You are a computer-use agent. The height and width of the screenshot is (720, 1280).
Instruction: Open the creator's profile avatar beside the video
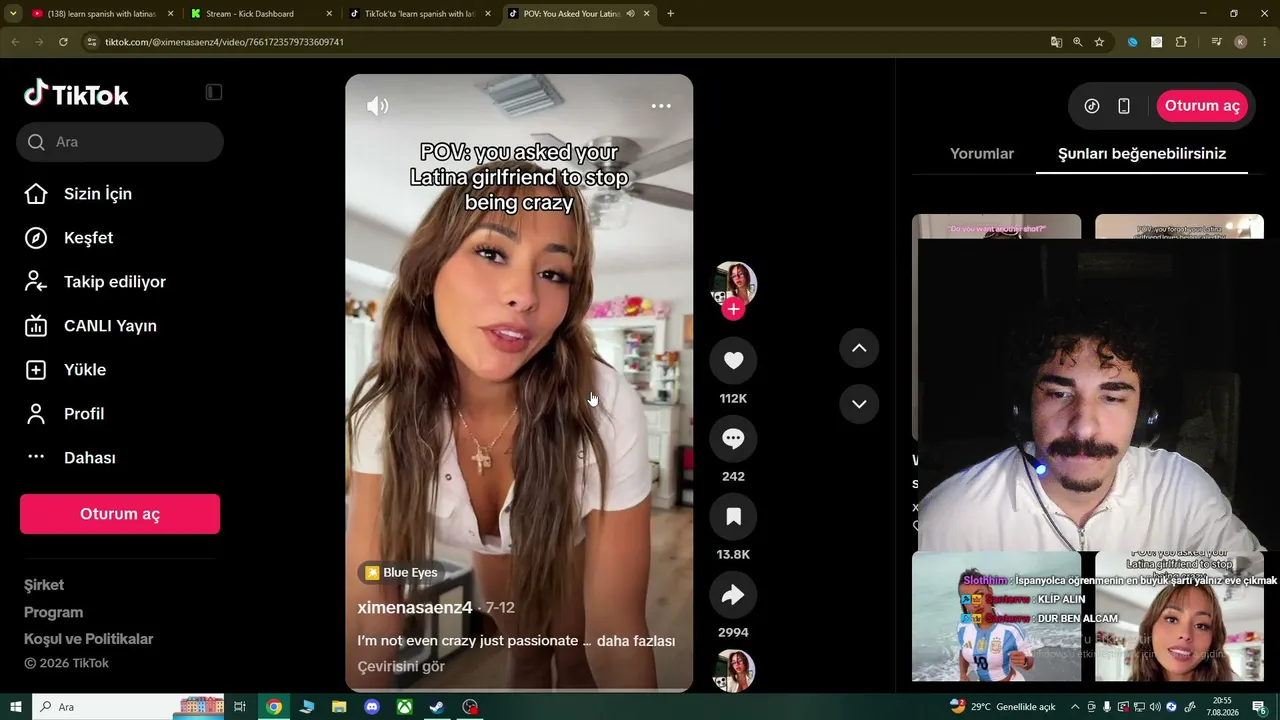point(733,284)
